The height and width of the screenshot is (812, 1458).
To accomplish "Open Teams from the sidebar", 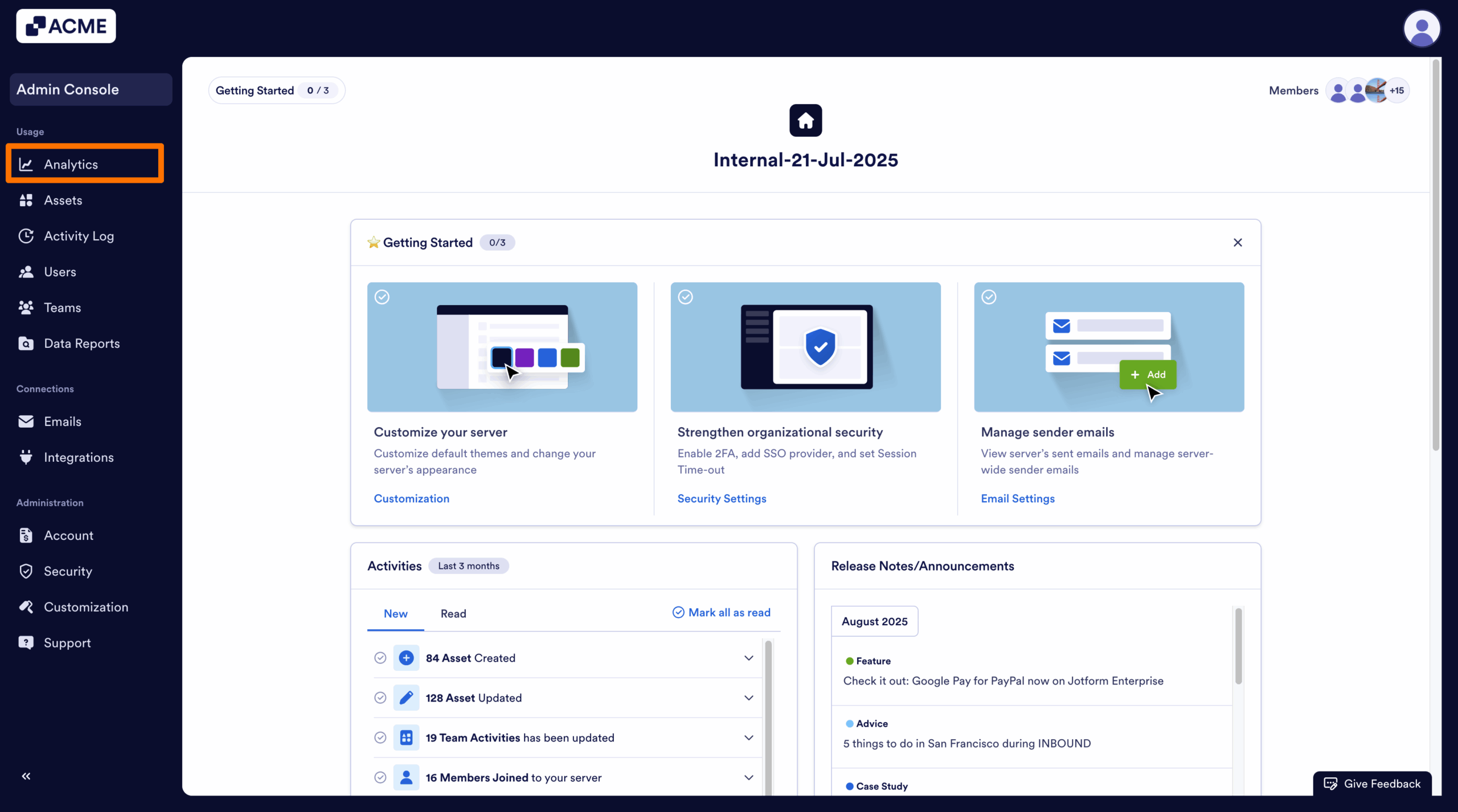I will click(x=62, y=307).
